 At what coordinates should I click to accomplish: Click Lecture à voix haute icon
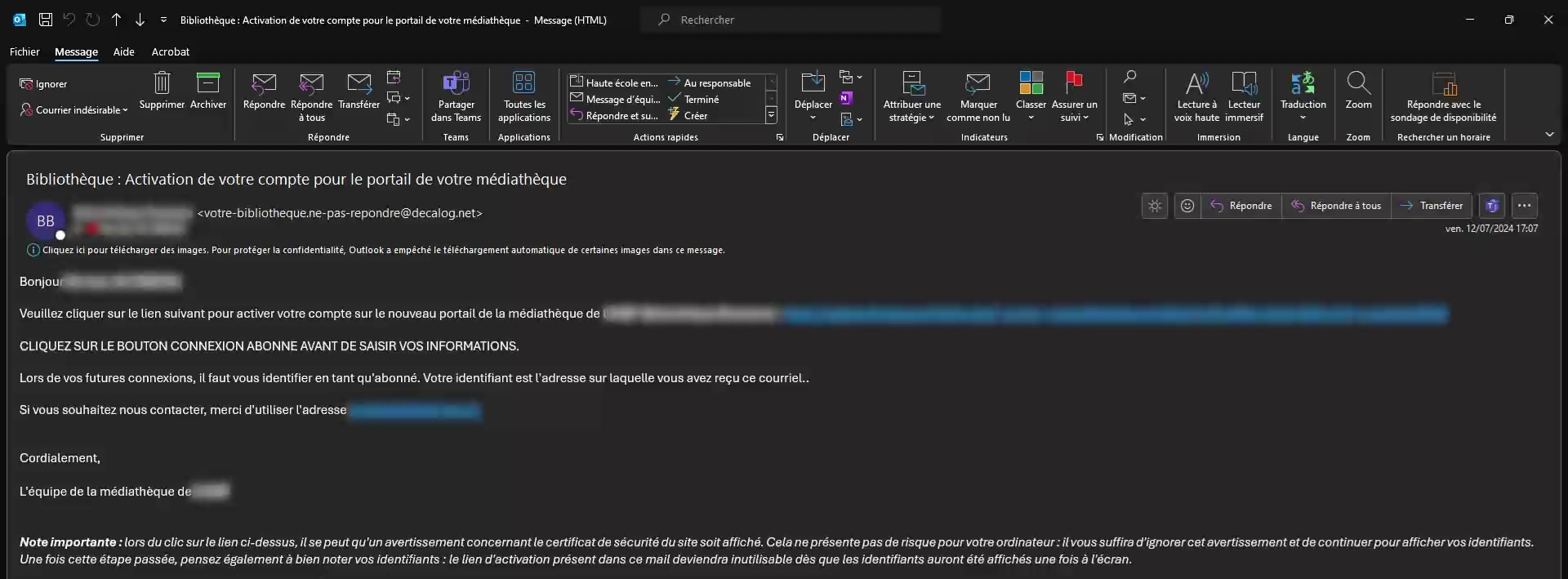pyautogui.click(x=1196, y=84)
